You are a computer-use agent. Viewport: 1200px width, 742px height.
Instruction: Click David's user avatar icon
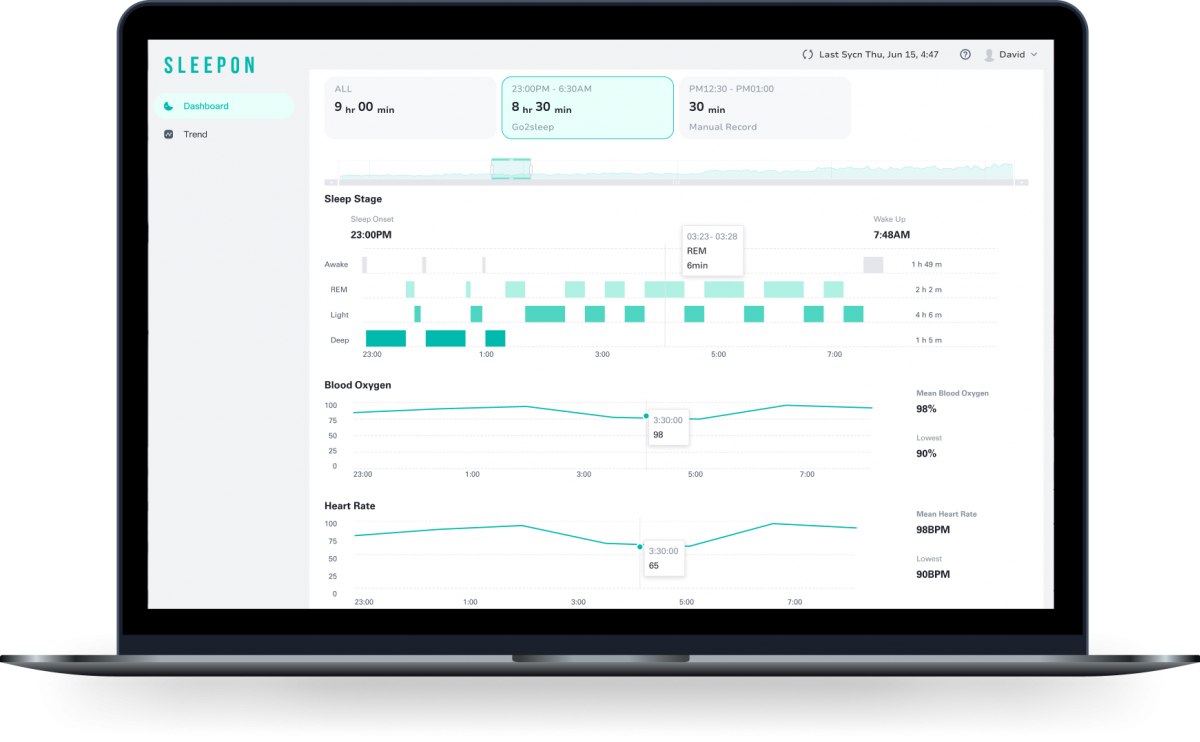click(989, 55)
